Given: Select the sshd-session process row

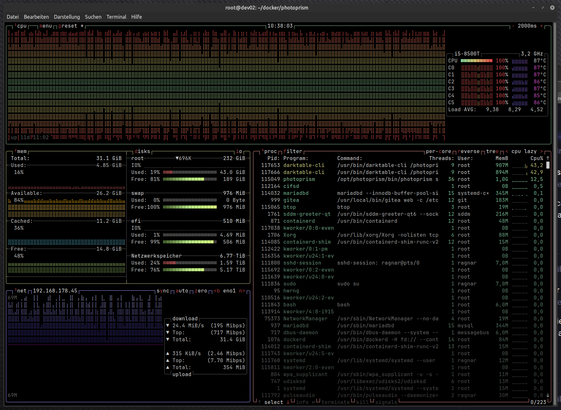Looking at the screenshot, I should pos(402,263).
